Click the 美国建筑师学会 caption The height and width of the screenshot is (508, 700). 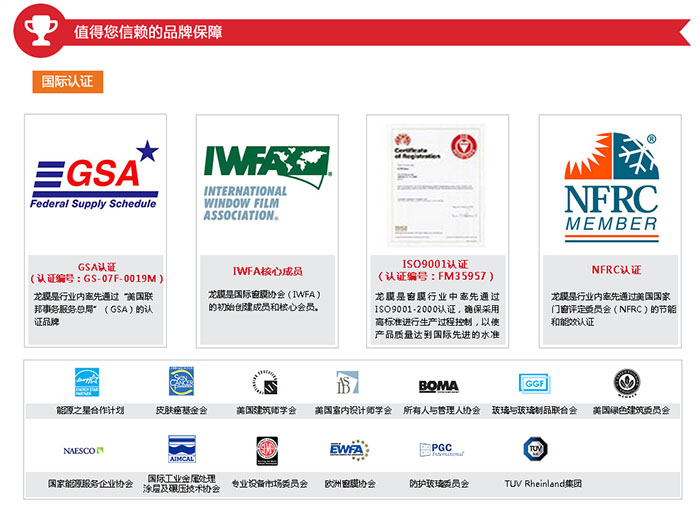(266, 410)
